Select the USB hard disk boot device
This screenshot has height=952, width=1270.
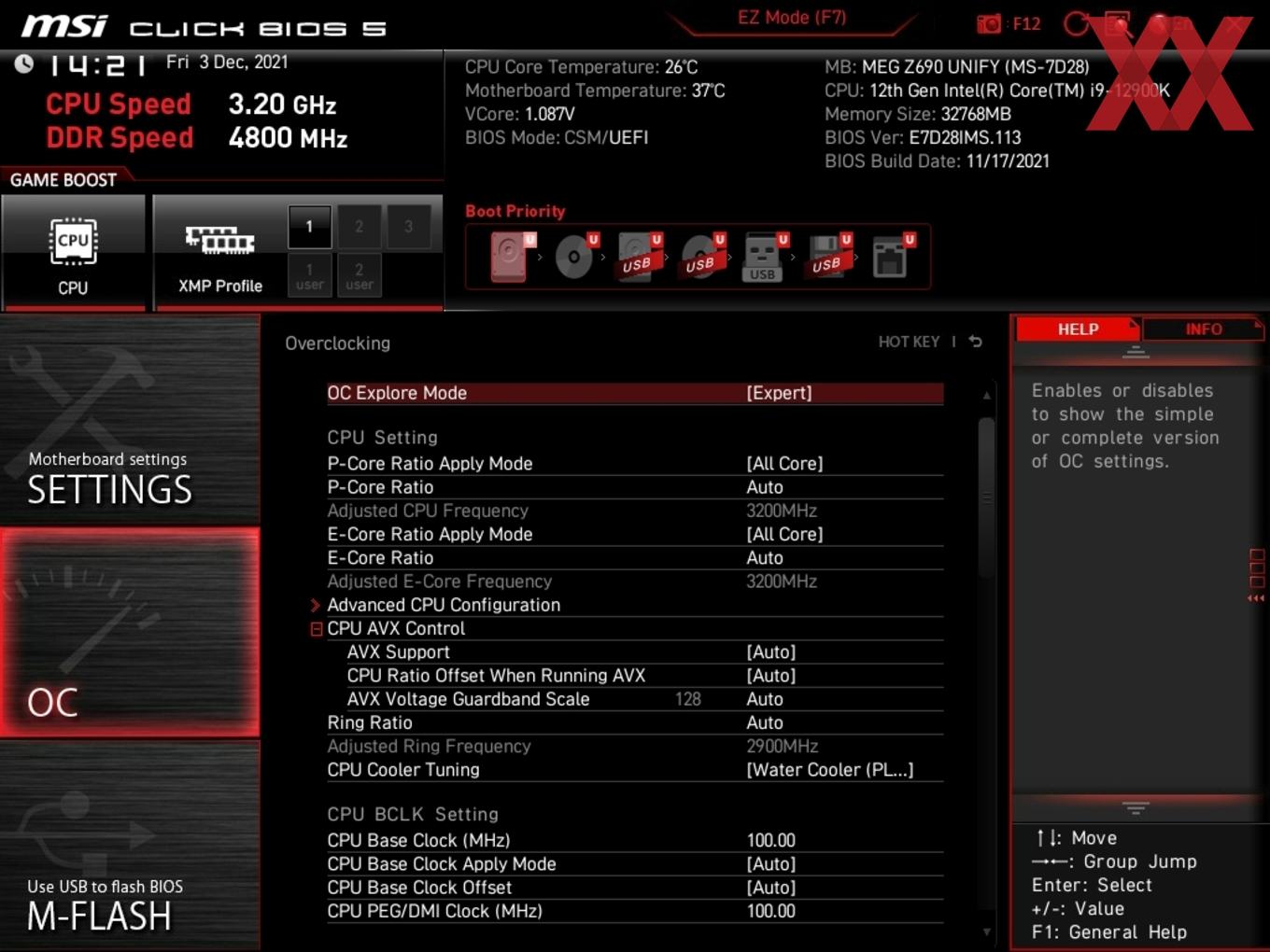click(x=639, y=257)
